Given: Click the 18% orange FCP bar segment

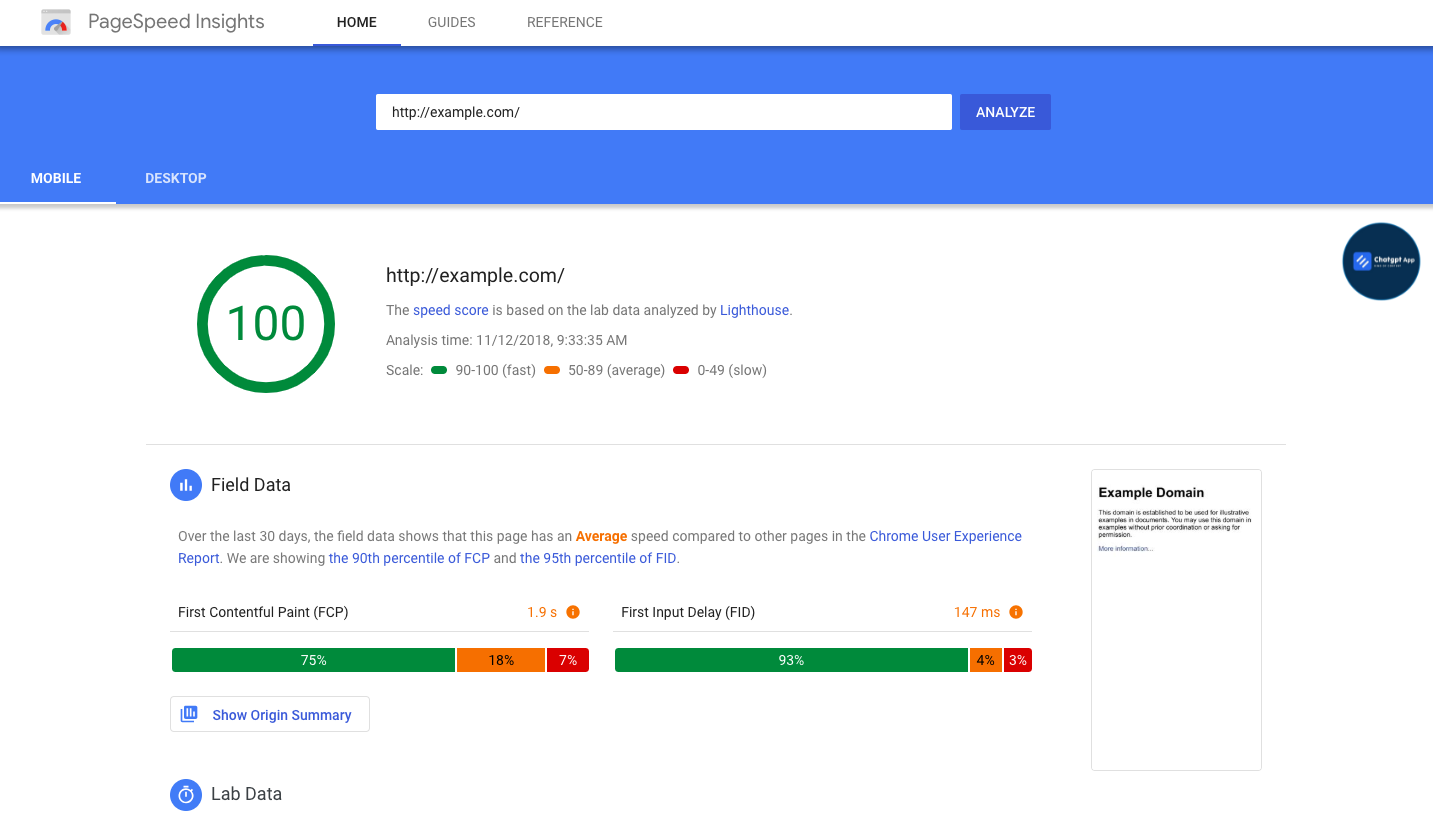Looking at the screenshot, I should [501, 660].
